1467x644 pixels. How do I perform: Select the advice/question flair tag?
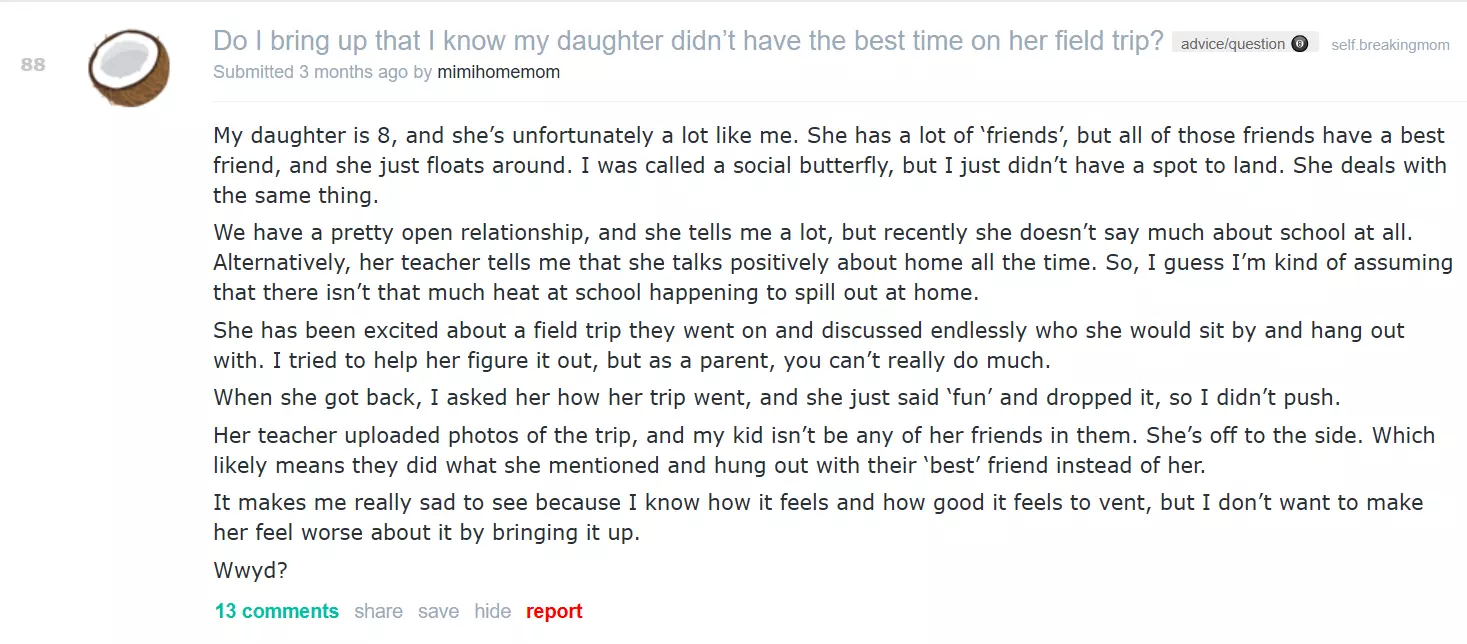(1245, 43)
